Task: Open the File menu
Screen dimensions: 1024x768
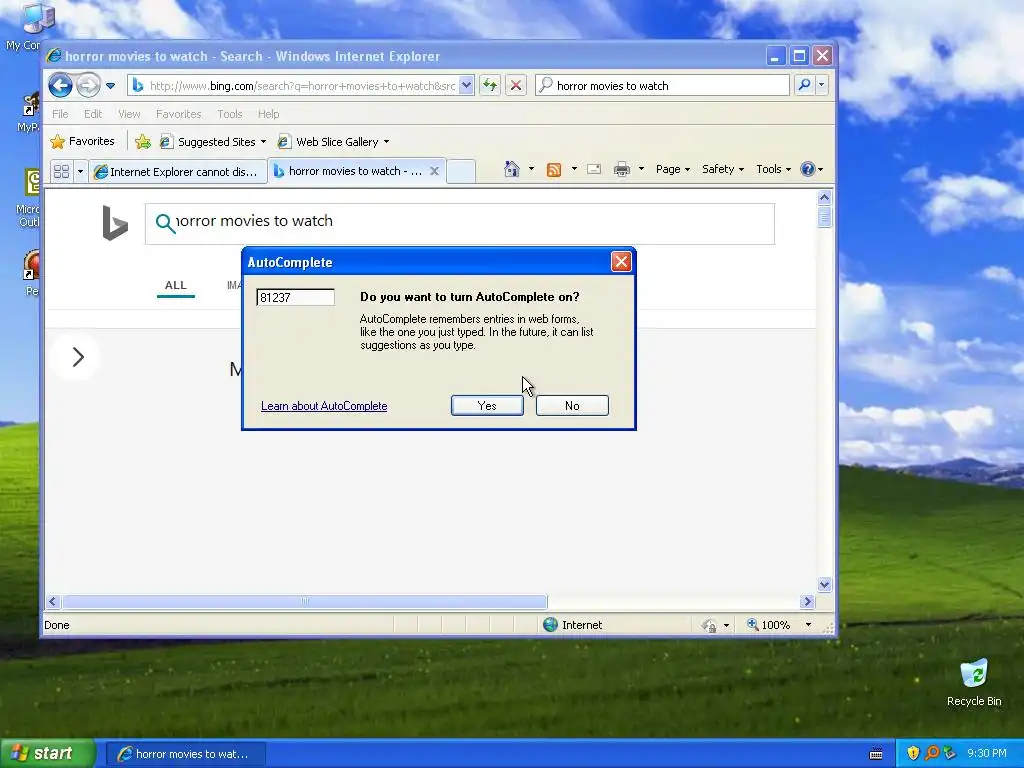Action: (x=60, y=114)
